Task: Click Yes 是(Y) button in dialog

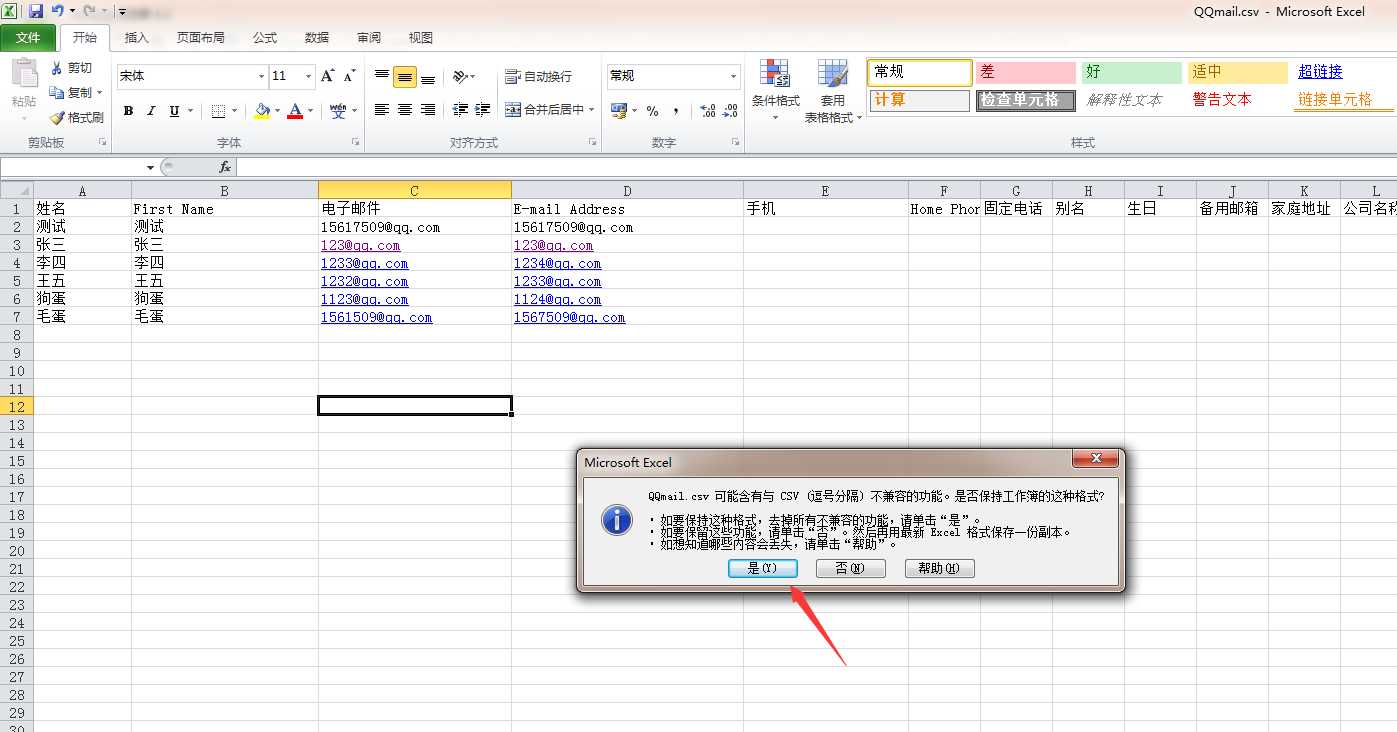Action: [763, 568]
